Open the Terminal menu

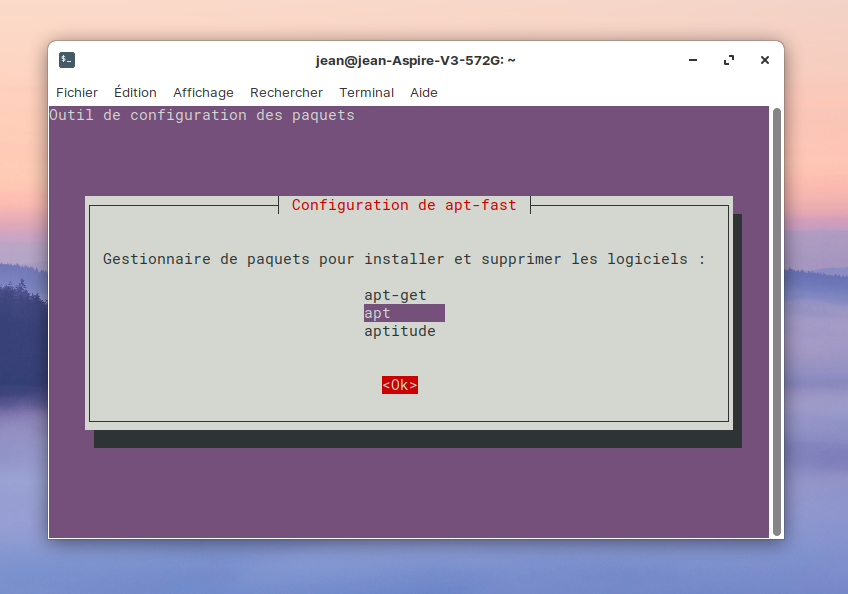coord(366,92)
